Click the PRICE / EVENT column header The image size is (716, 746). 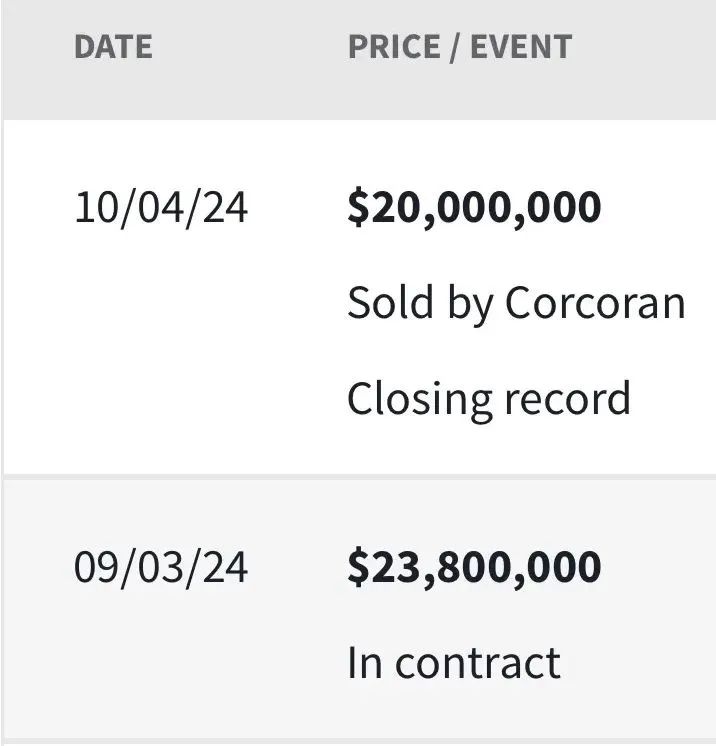459,47
